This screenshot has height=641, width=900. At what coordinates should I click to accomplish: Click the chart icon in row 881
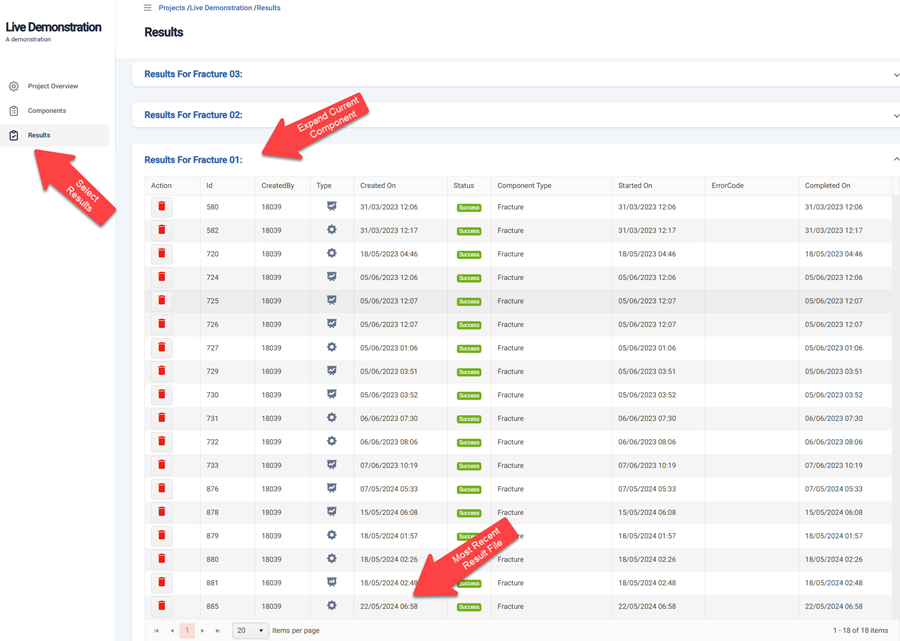(x=331, y=582)
